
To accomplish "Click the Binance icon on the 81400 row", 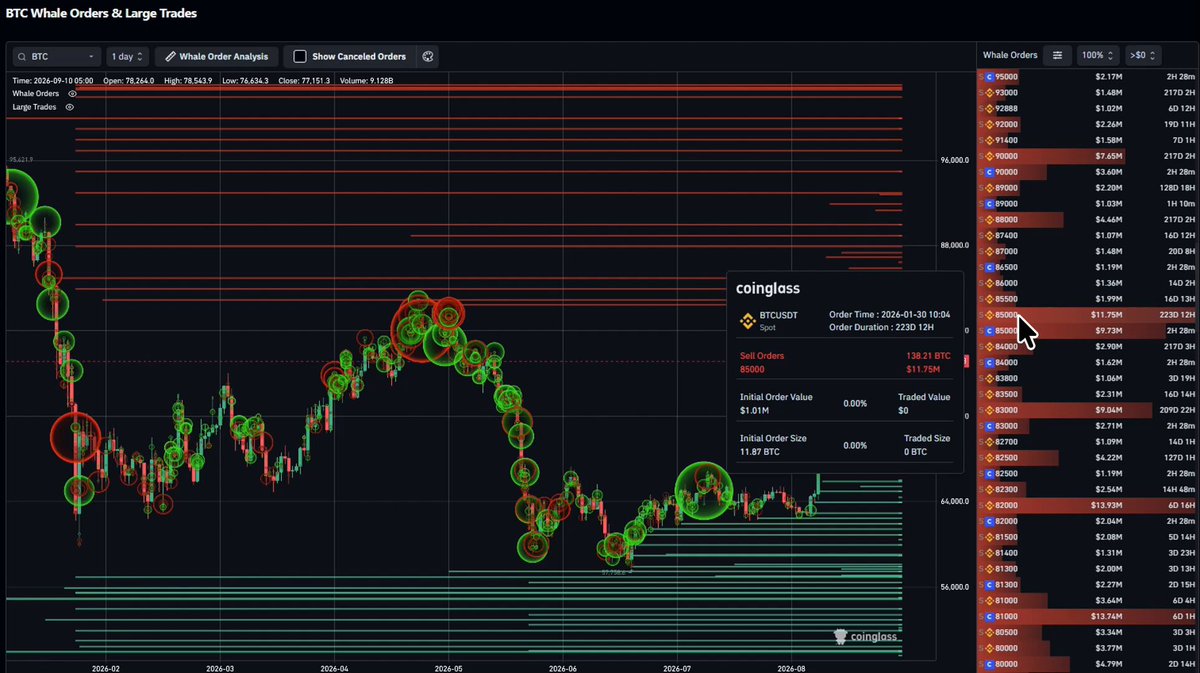I will click(990, 552).
